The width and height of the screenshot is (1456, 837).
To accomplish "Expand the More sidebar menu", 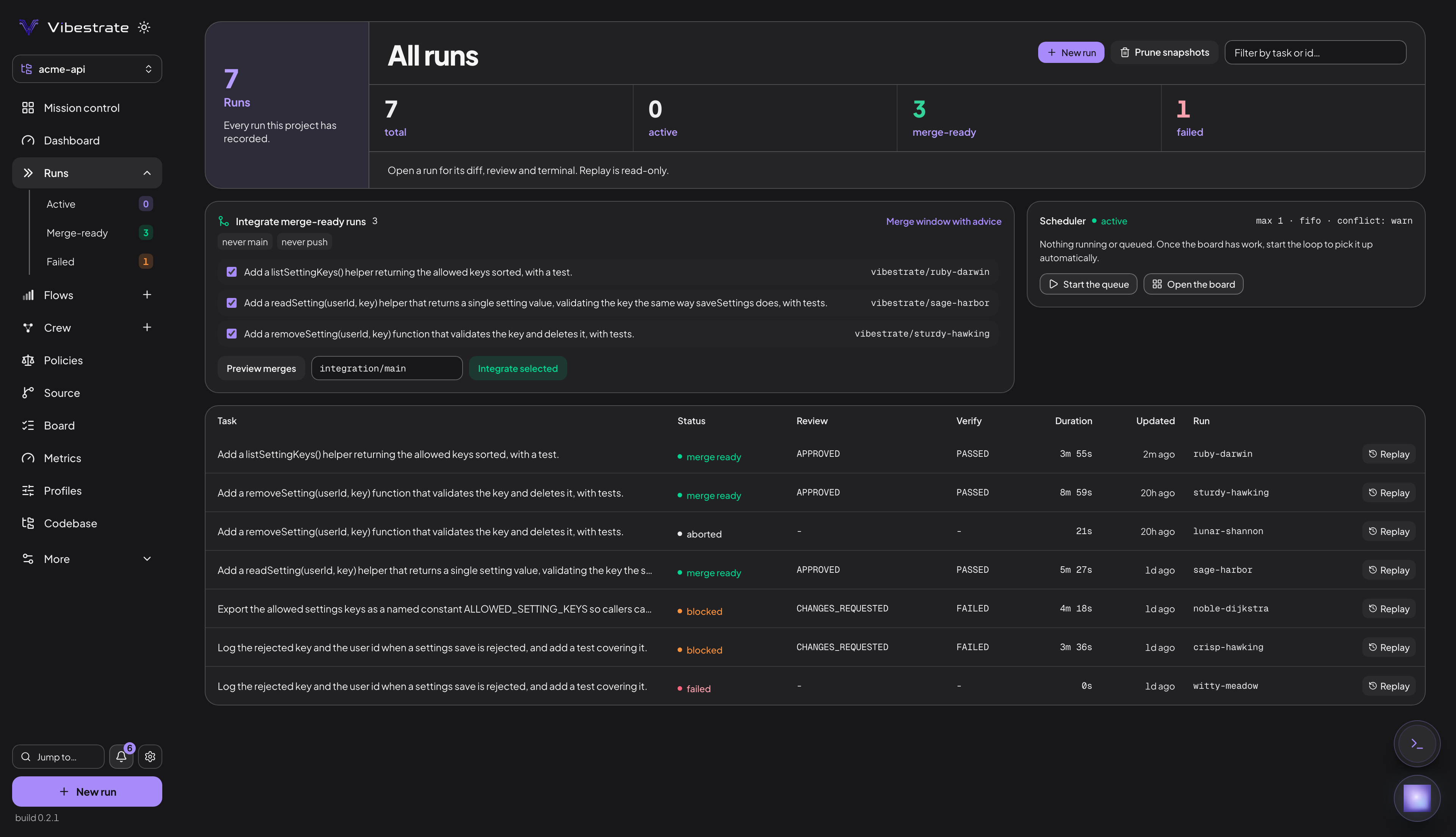I will (x=87, y=559).
